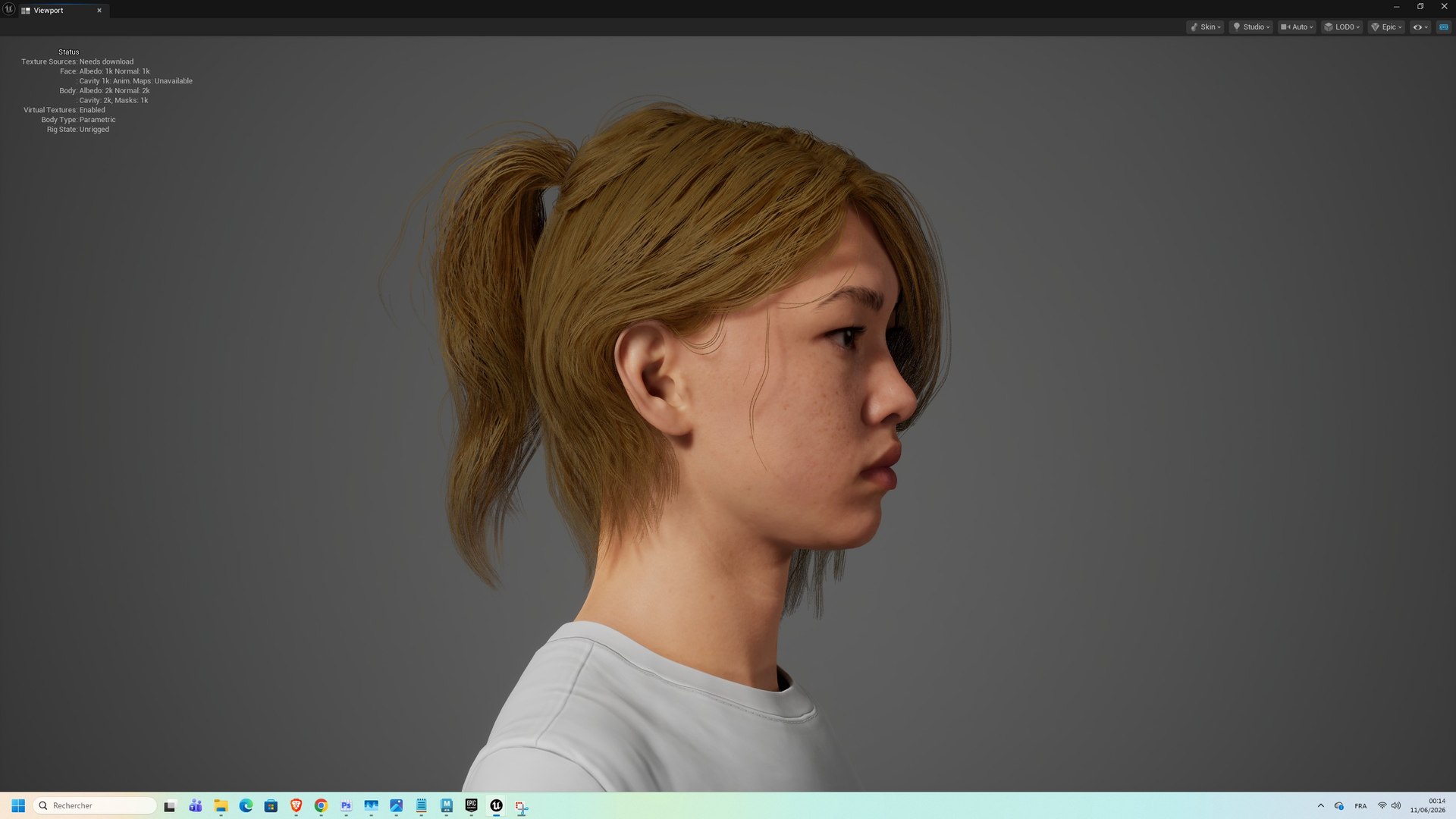The width and height of the screenshot is (1456, 819).
Task: Open Microsoft Teams from the taskbar
Action: [x=196, y=805]
